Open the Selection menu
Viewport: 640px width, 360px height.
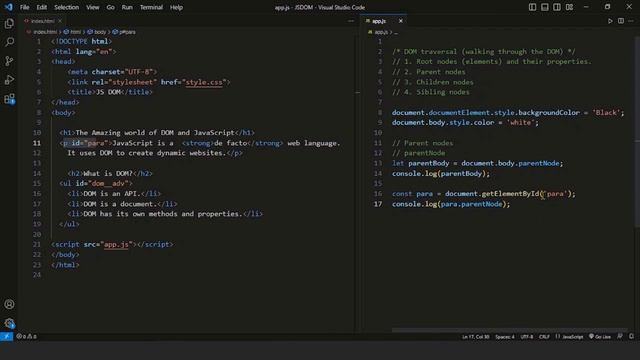click(67, 7)
